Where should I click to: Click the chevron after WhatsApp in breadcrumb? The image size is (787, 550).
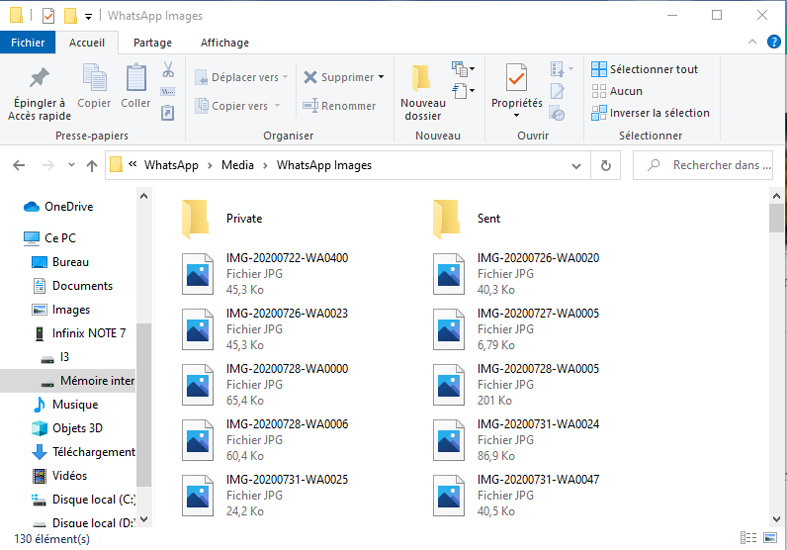pos(210,166)
